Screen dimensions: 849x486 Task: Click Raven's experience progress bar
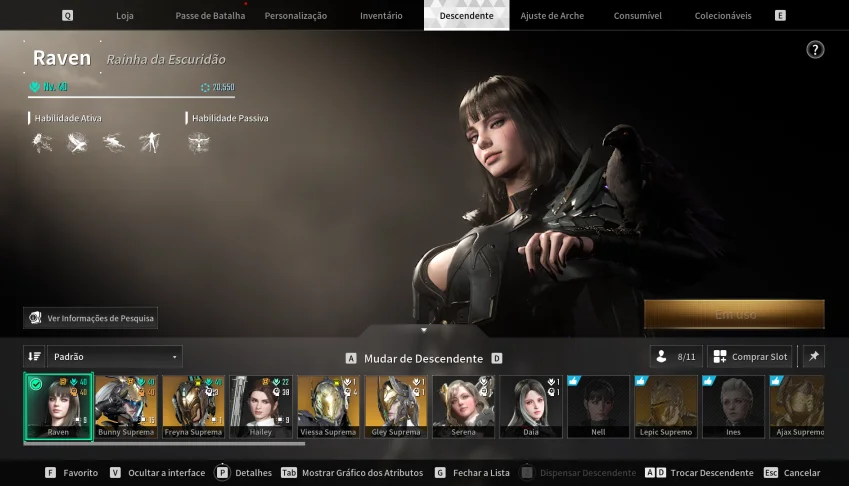(131, 97)
